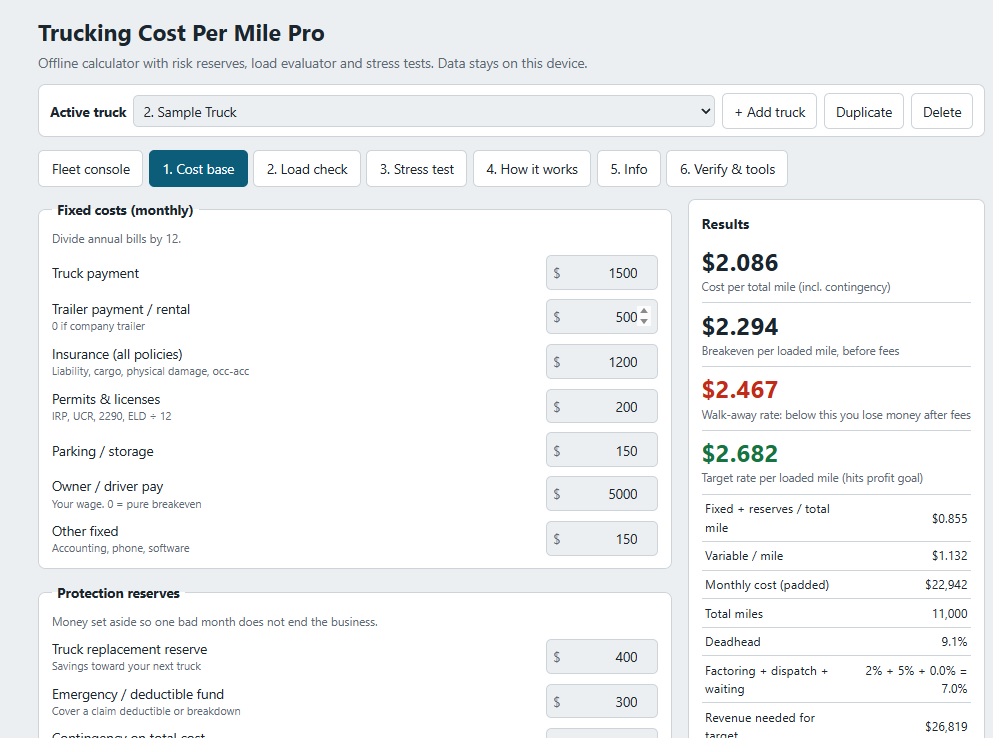999x752 pixels.
Task: Select the 1. Cost base tab
Action: (x=198, y=169)
